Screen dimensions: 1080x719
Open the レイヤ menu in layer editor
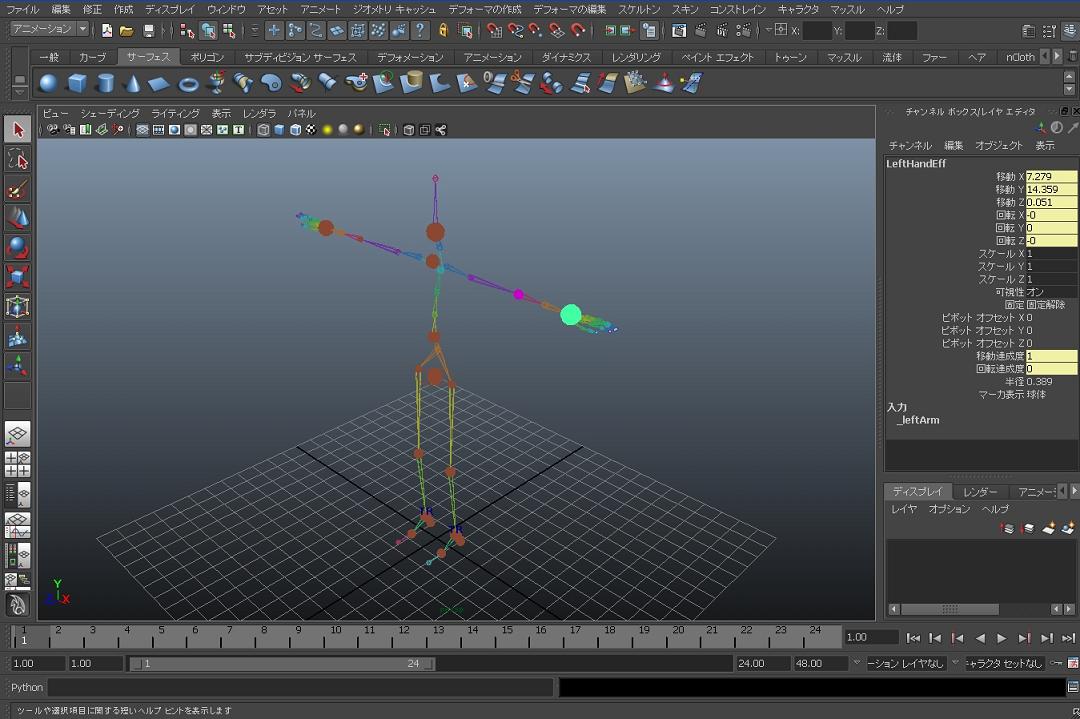[x=903, y=509]
